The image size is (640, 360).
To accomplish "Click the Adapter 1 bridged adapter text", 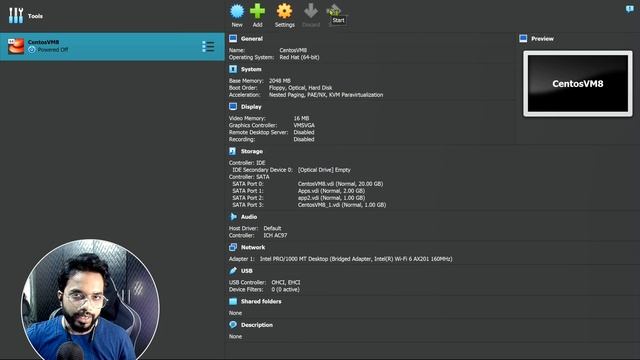I will [x=356, y=259].
